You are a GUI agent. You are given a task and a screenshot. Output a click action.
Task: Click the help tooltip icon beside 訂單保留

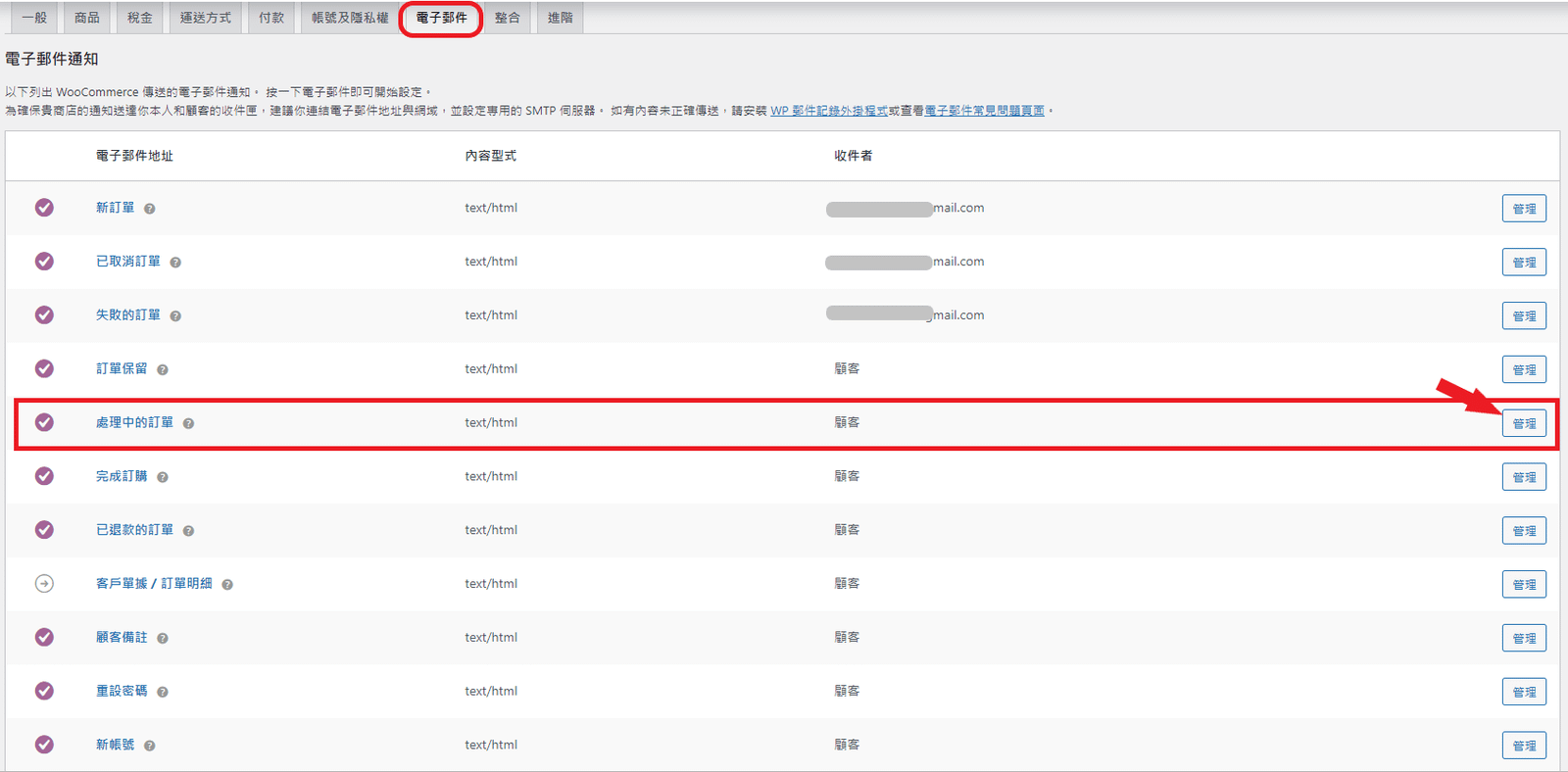[163, 370]
